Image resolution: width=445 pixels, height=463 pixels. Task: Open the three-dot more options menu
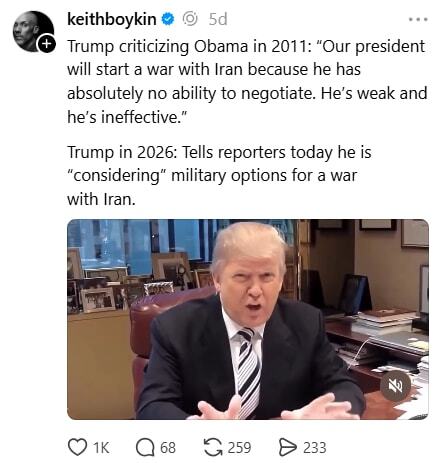(418, 19)
